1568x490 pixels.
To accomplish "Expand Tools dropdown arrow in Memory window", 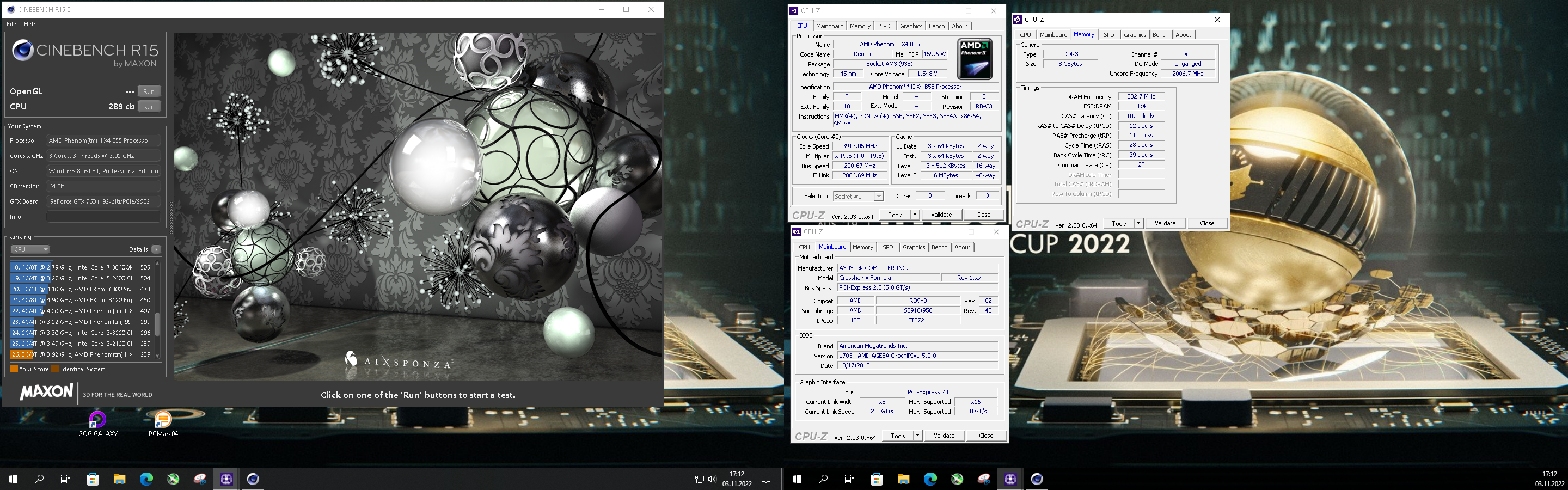I will 1138,223.
